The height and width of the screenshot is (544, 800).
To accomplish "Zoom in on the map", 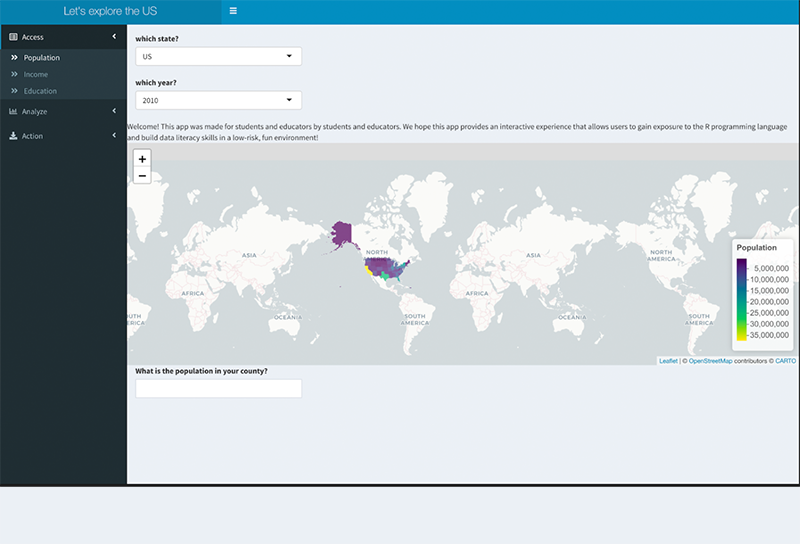I will (142, 159).
